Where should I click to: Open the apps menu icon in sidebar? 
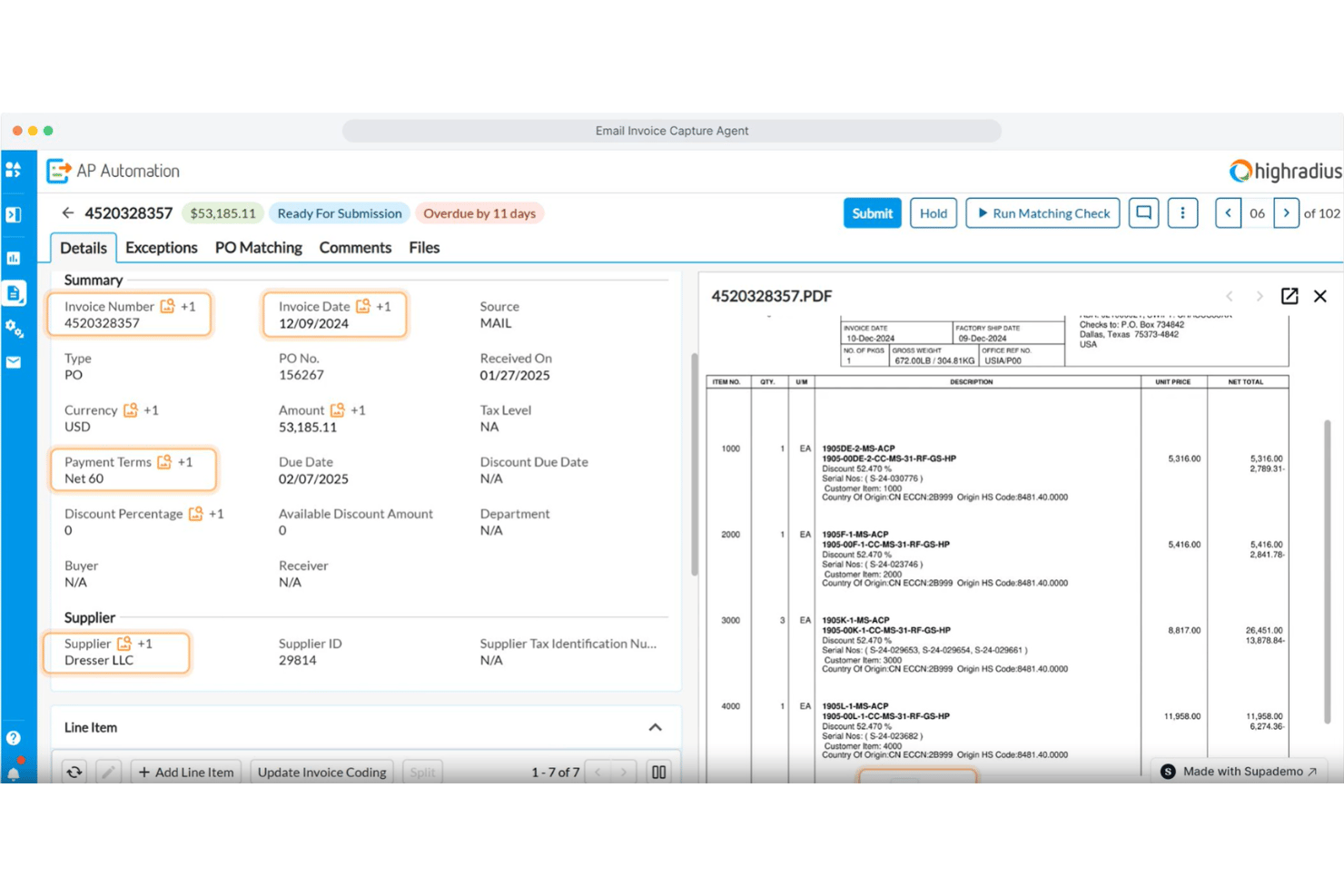click(14, 170)
